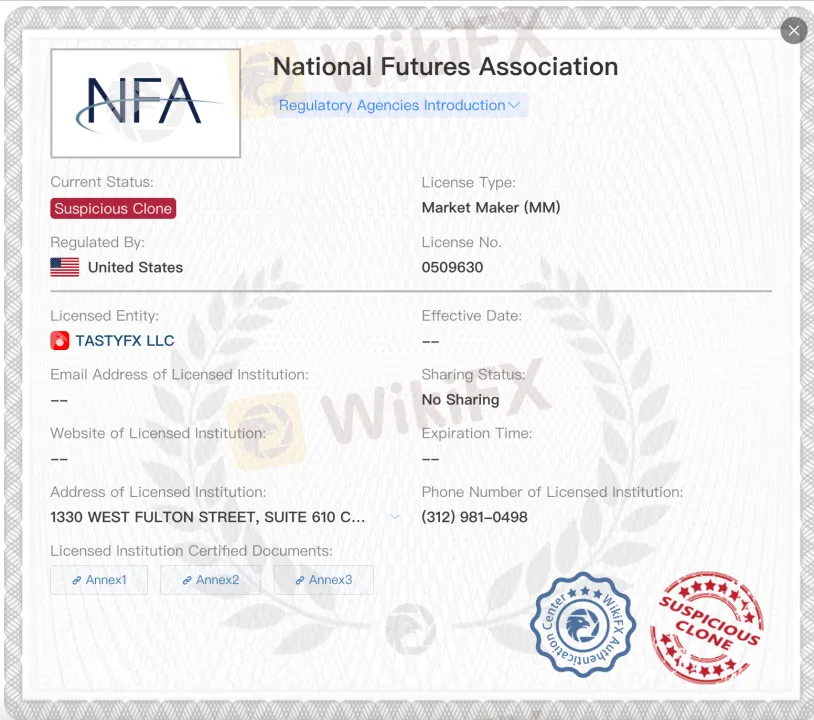Select phone number (312) 981-0498
The width and height of the screenshot is (814, 720).
pyautogui.click(x=474, y=517)
